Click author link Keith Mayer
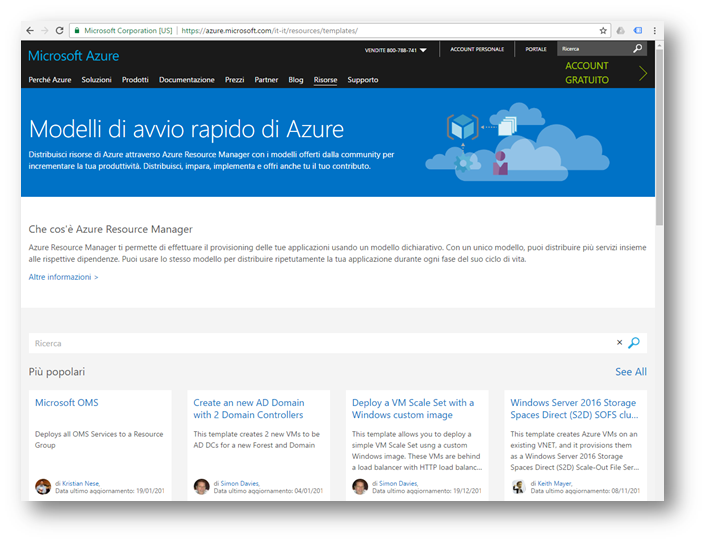This screenshot has width=706, height=543. (x=554, y=483)
